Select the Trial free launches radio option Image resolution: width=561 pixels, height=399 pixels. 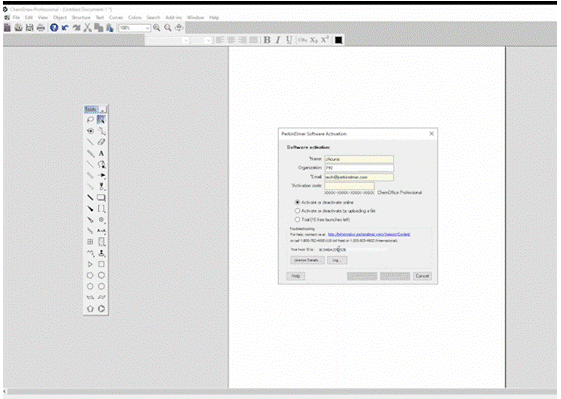(297, 219)
